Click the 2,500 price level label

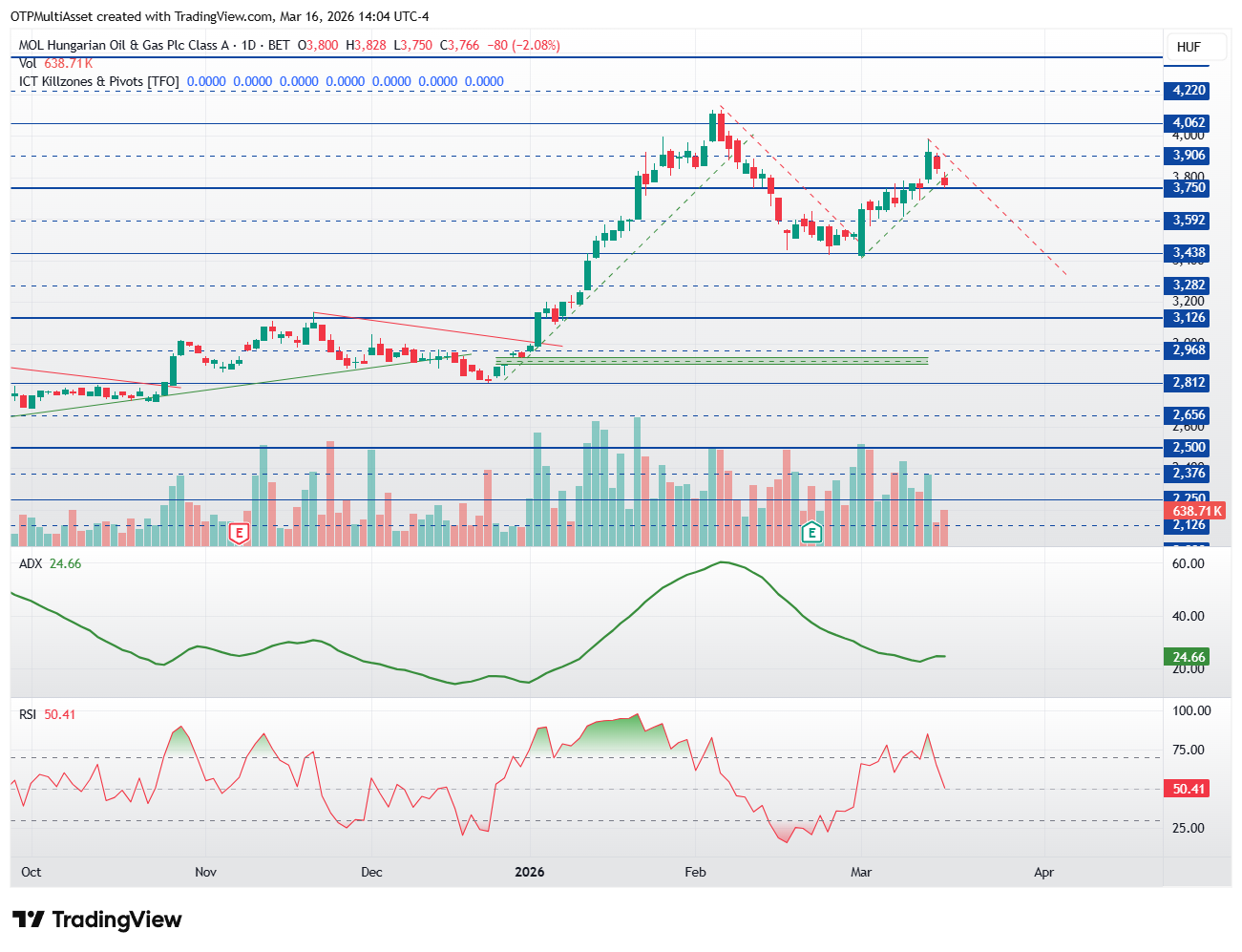click(x=1189, y=448)
